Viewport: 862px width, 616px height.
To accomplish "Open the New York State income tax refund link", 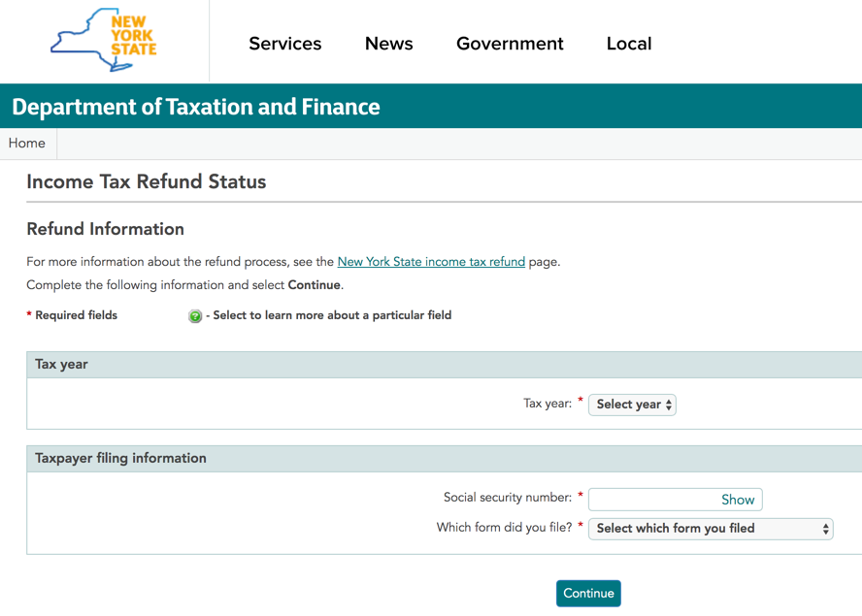I will [x=431, y=261].
